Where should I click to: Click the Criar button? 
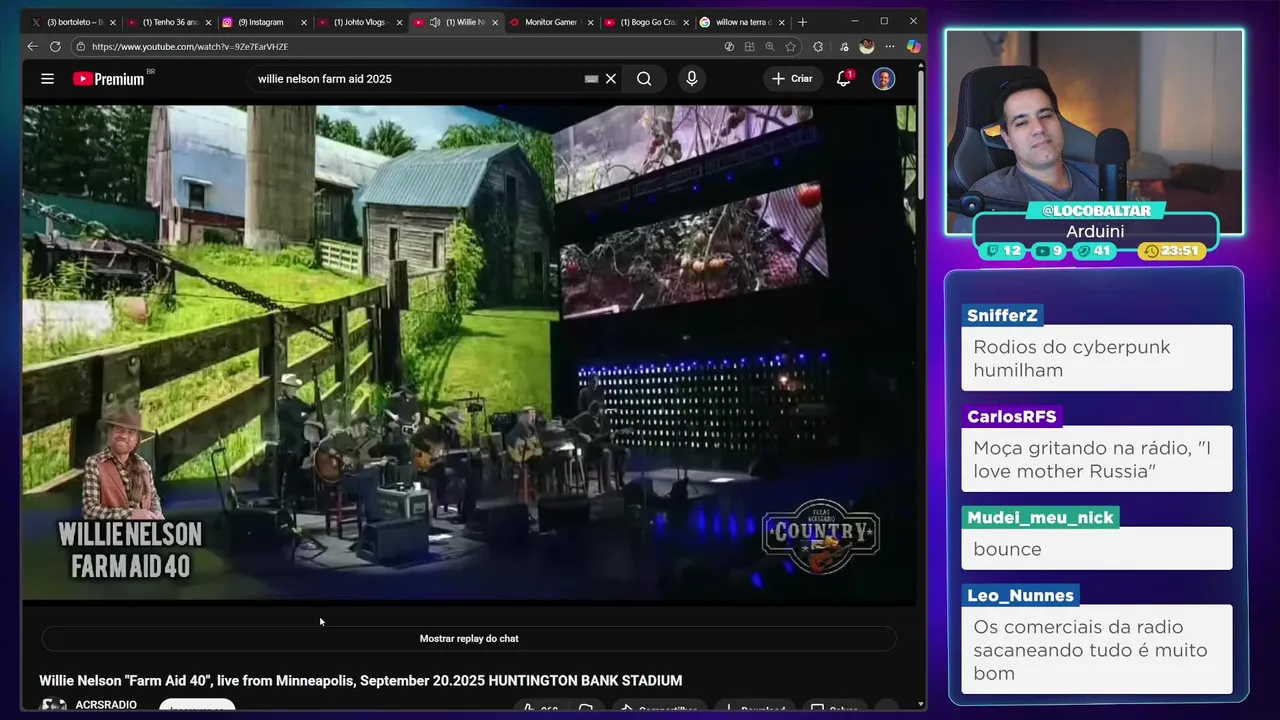click(x=792, y=79)
